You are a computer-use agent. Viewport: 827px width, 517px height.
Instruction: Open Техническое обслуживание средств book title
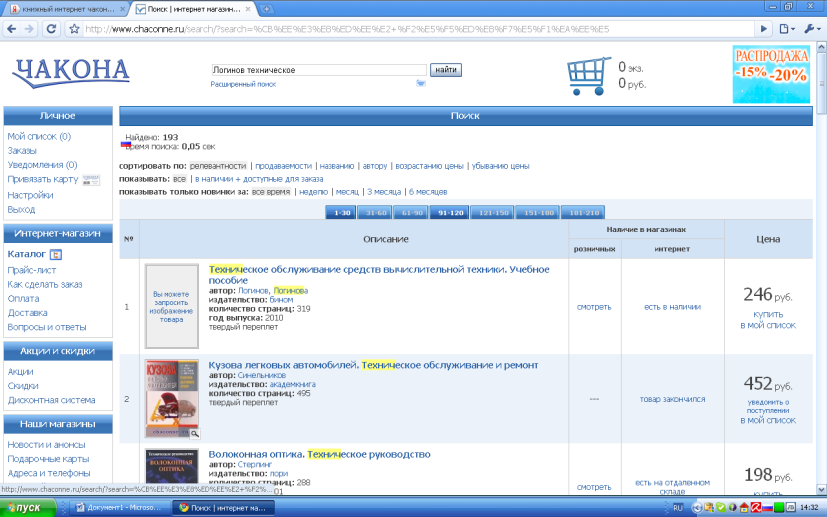[x=379, y=275]
